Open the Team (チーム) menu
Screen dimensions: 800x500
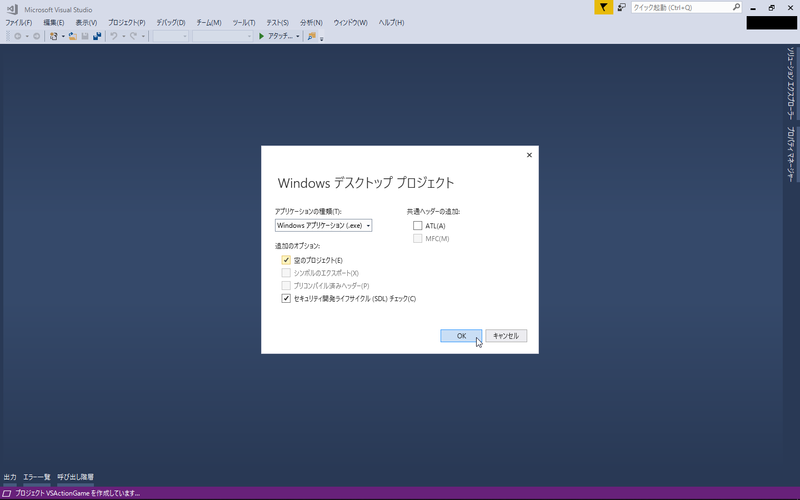tap(209, 22)
